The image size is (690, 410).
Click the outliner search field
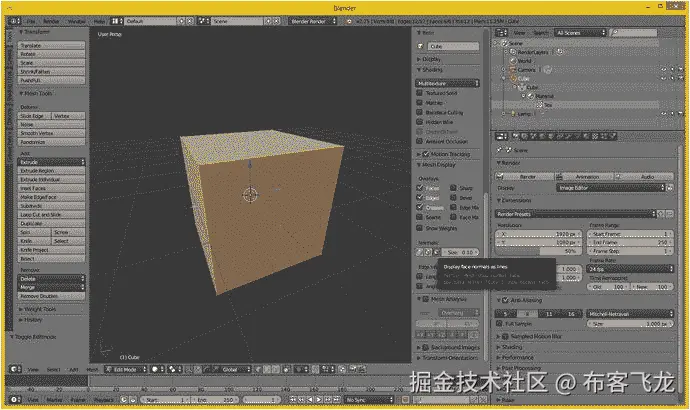click(634, 33)
